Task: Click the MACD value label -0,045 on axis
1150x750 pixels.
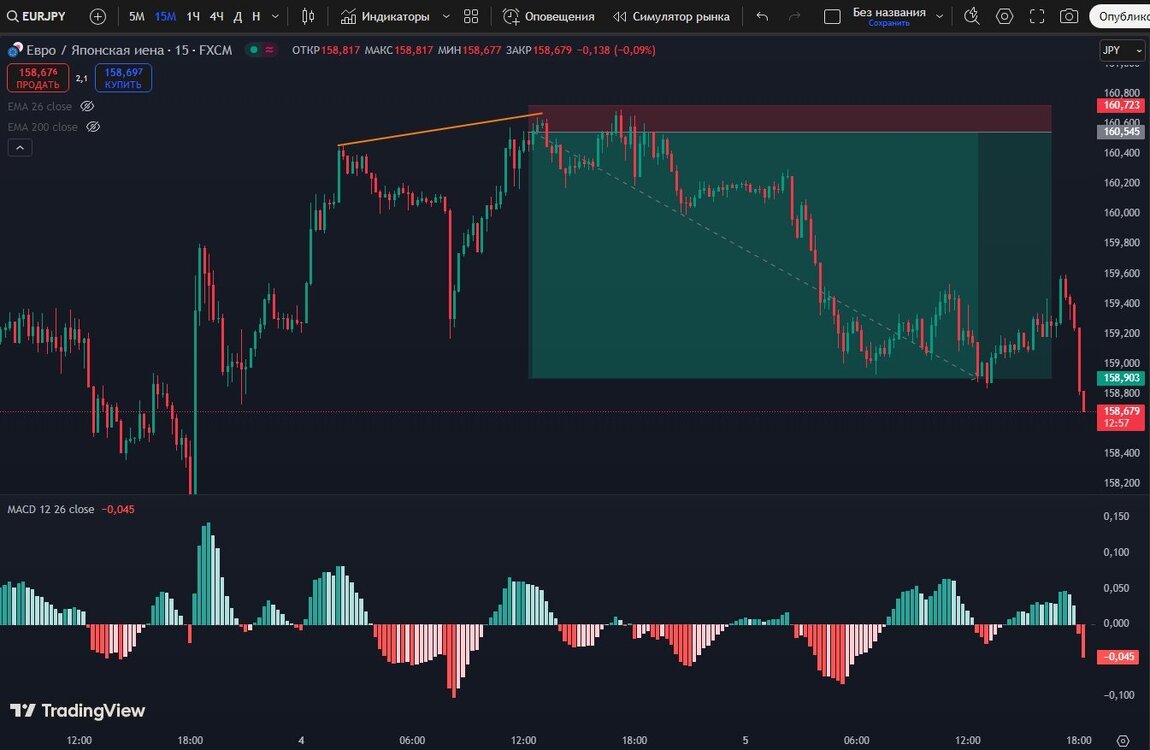Action: tap(1118, 657)
